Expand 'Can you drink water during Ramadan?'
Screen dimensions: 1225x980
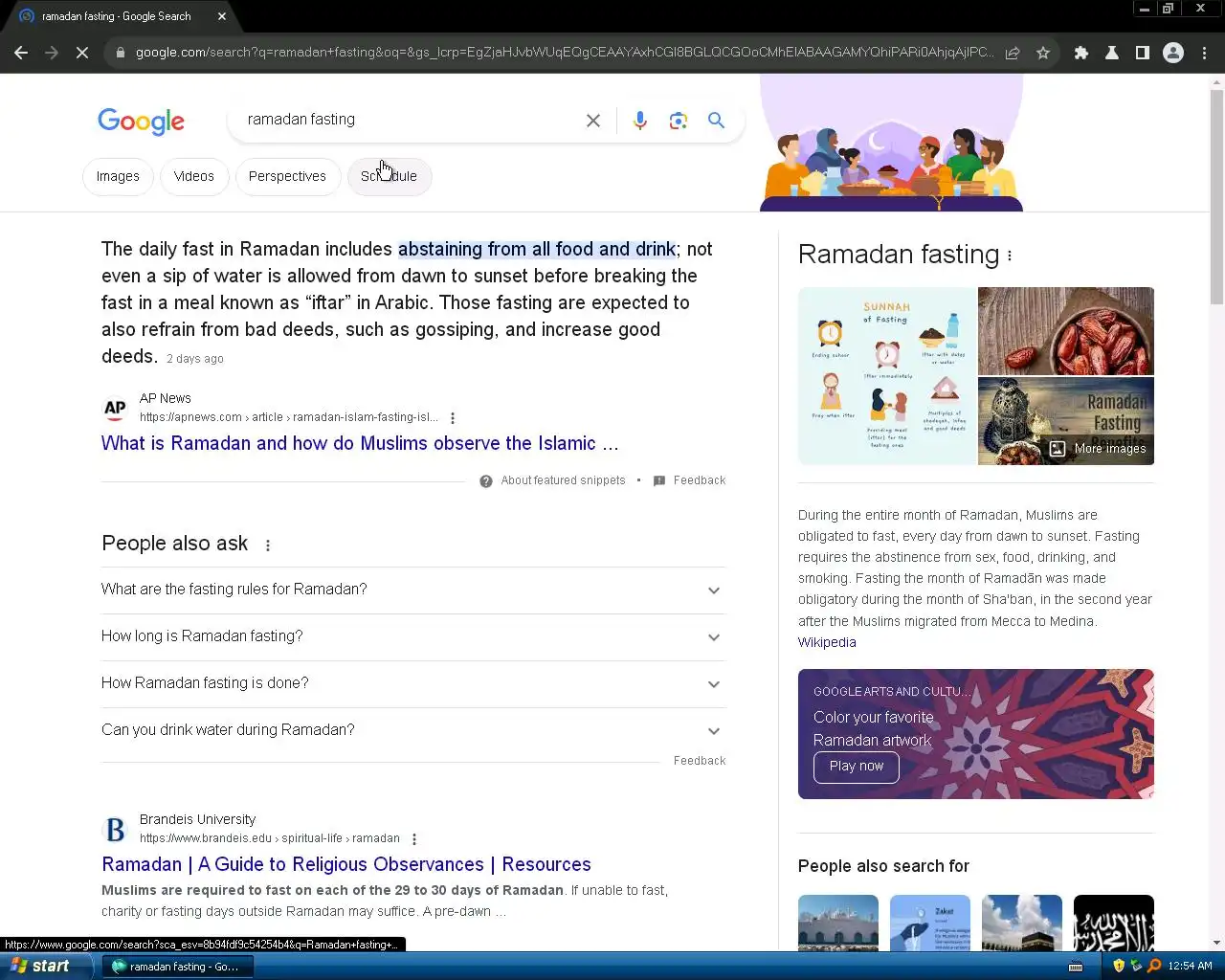[x=413, y=731]
